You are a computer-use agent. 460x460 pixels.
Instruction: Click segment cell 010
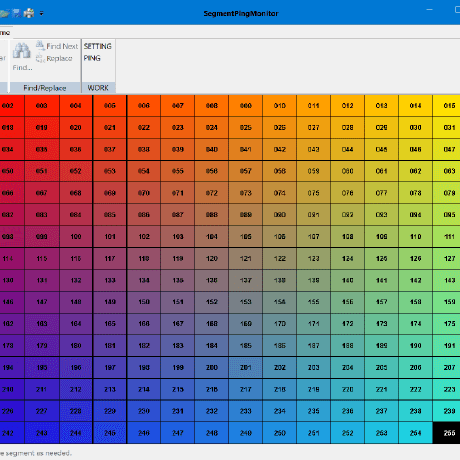click(x=280, y=106)
